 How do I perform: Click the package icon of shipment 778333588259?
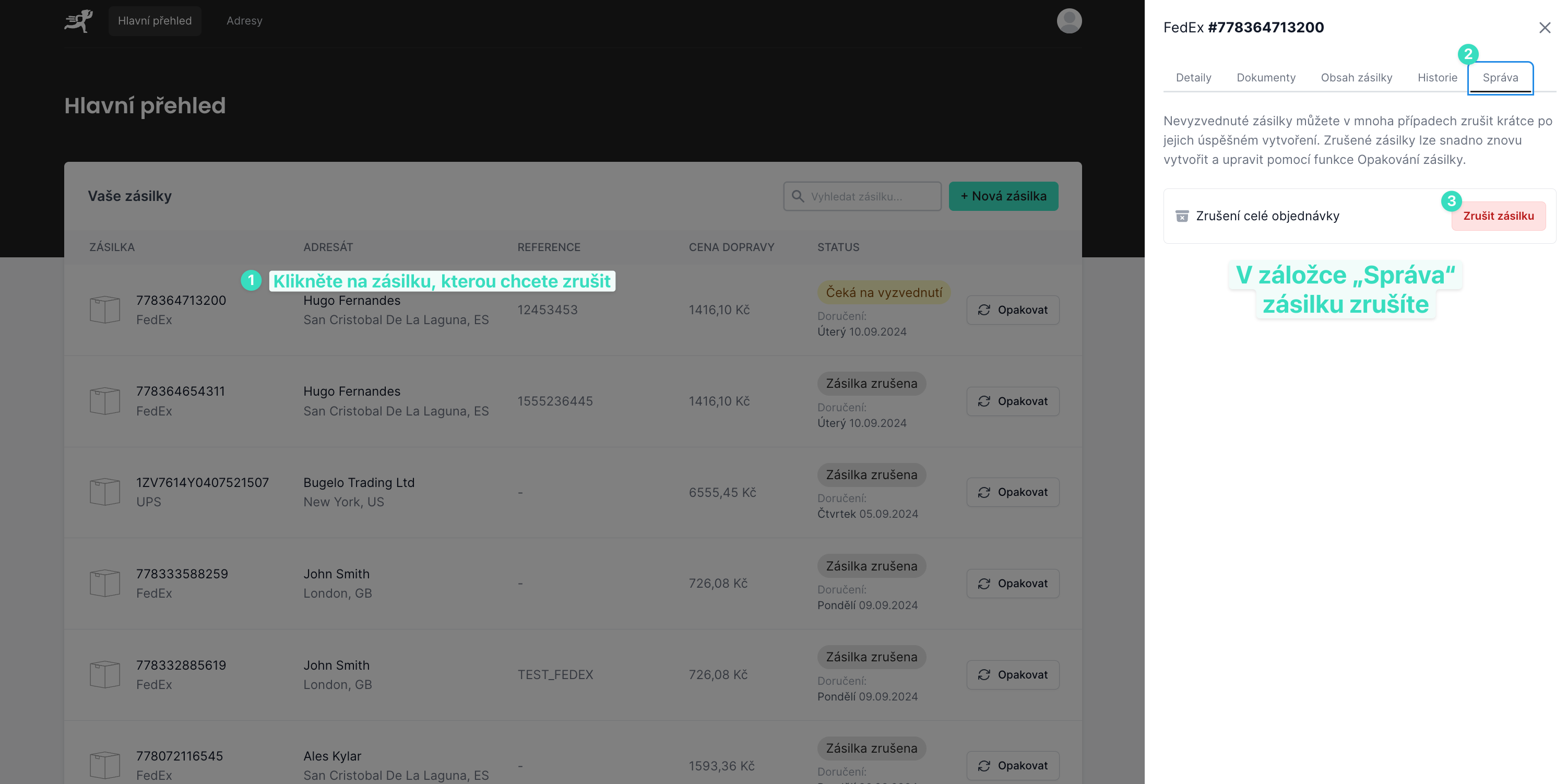(104, 583)
